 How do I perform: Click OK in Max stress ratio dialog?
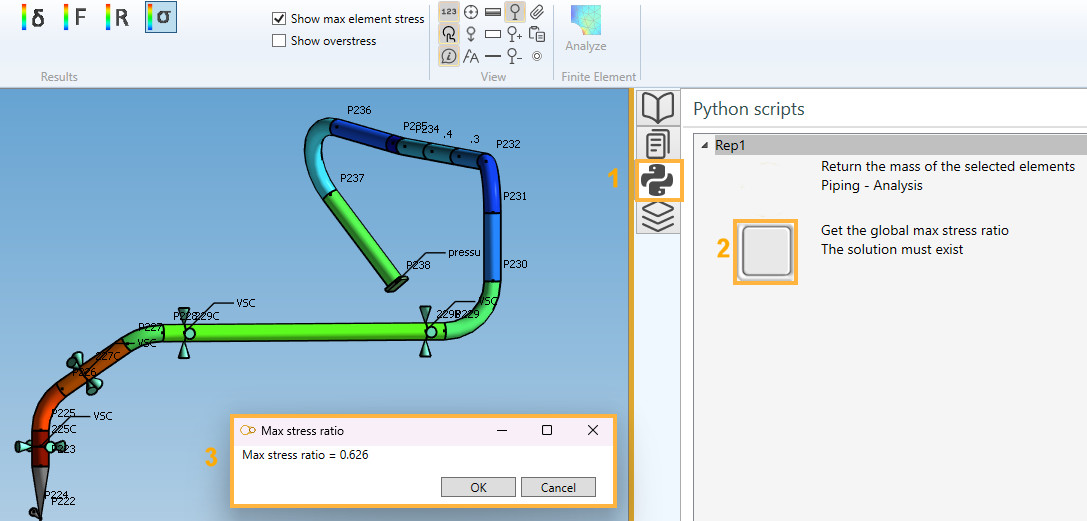[478, 487]
